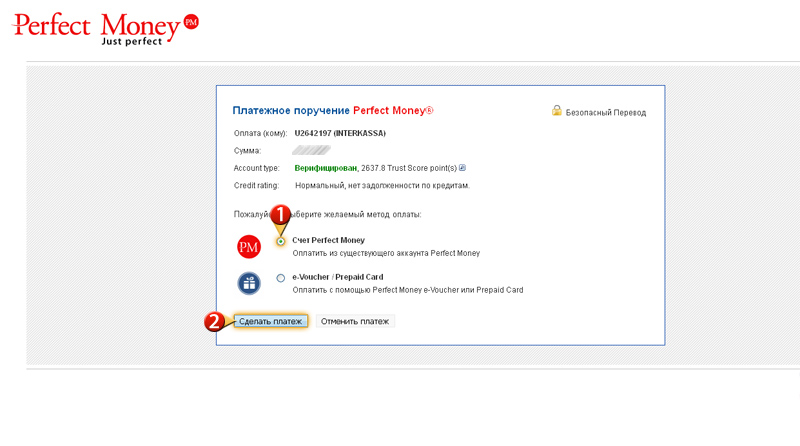The width and height of the screenshot is (800, 446).
Task: Click the Счет Perfect Money label
Action: coord(329,240)
